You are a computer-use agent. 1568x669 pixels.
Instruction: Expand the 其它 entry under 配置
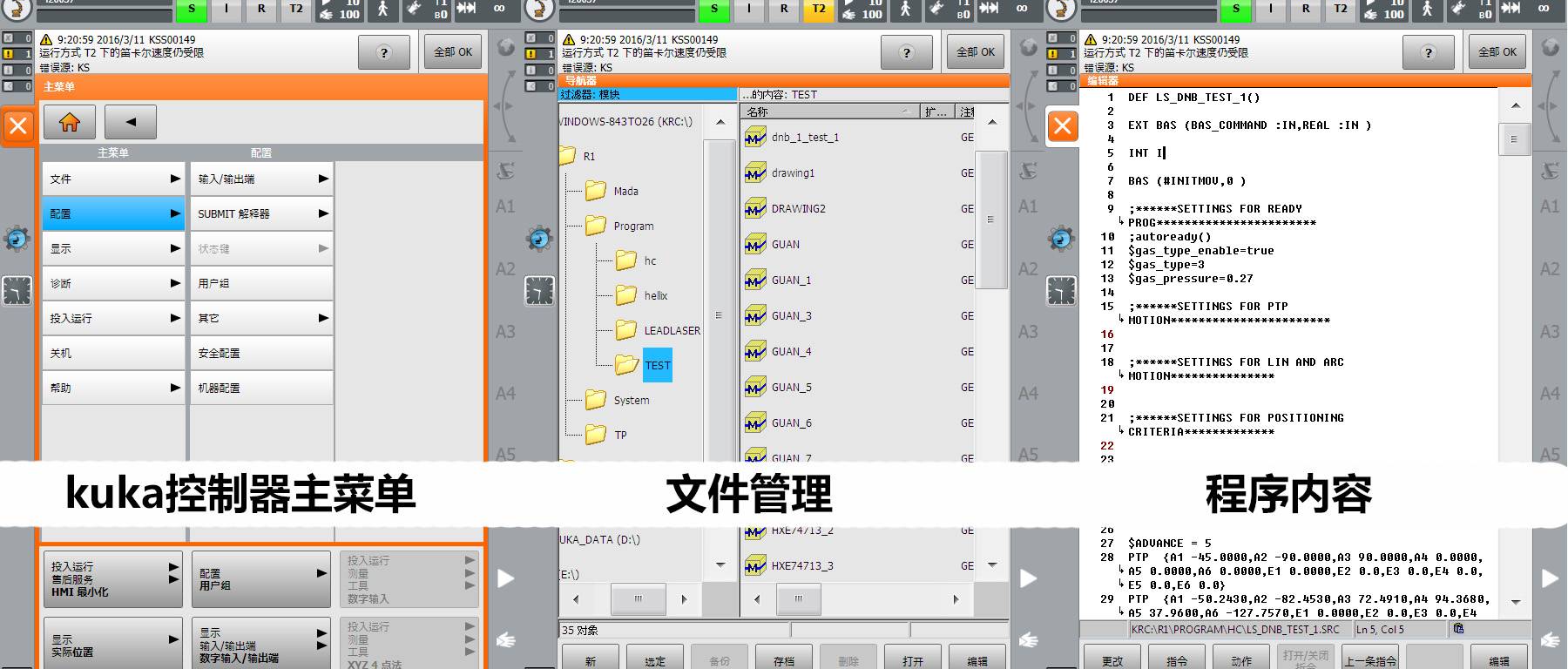(x=261, y=318)
